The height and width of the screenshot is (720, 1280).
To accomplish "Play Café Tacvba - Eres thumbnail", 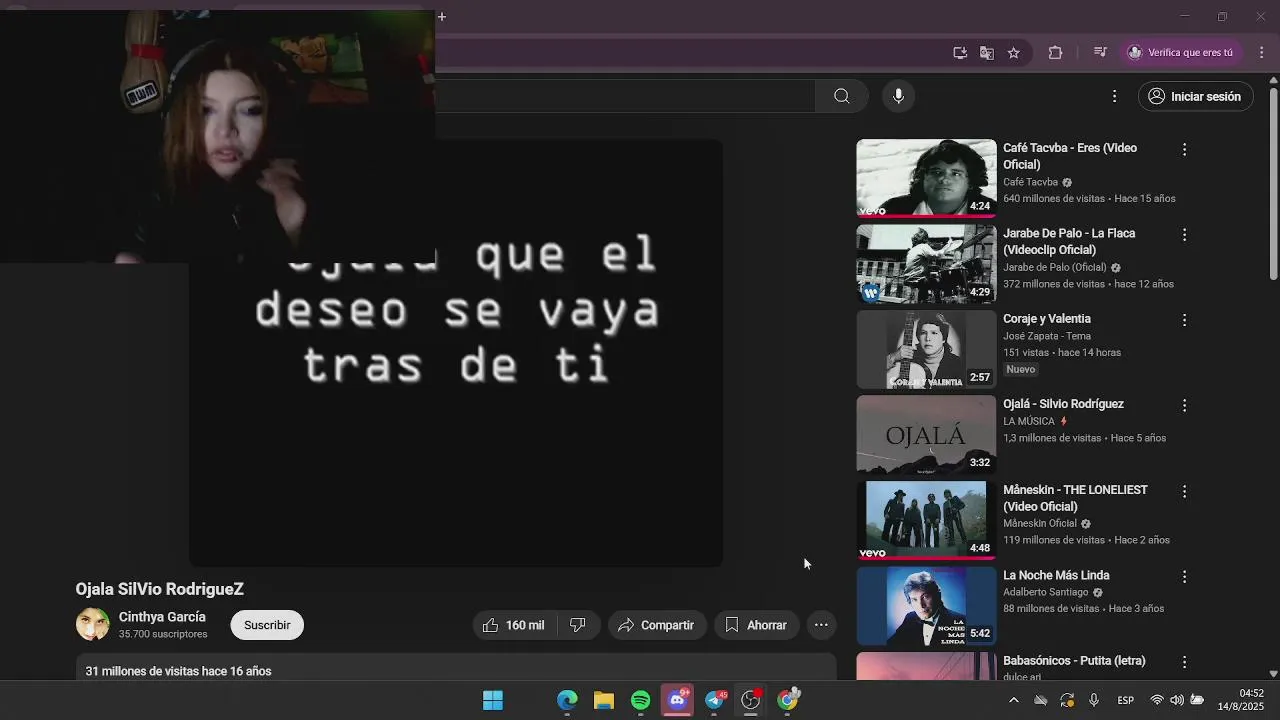I will tap(926, 178).
